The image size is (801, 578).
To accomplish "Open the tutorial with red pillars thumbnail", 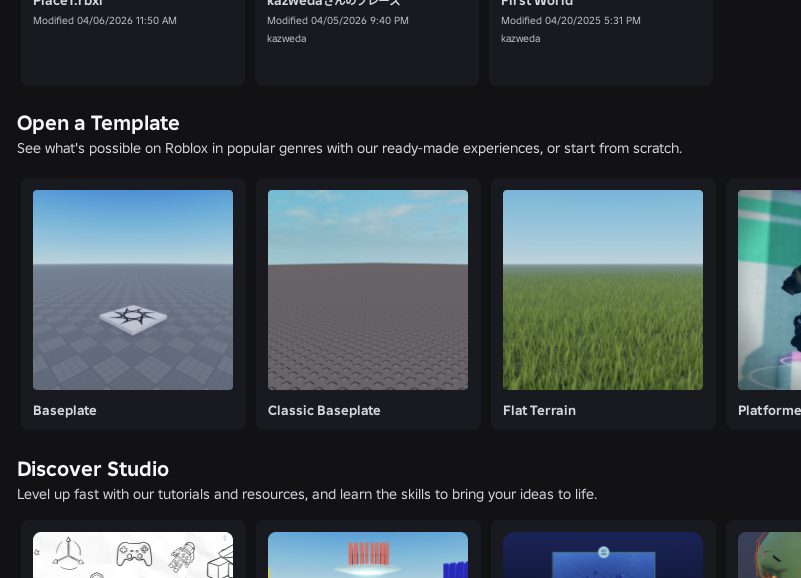I will 368,556.
